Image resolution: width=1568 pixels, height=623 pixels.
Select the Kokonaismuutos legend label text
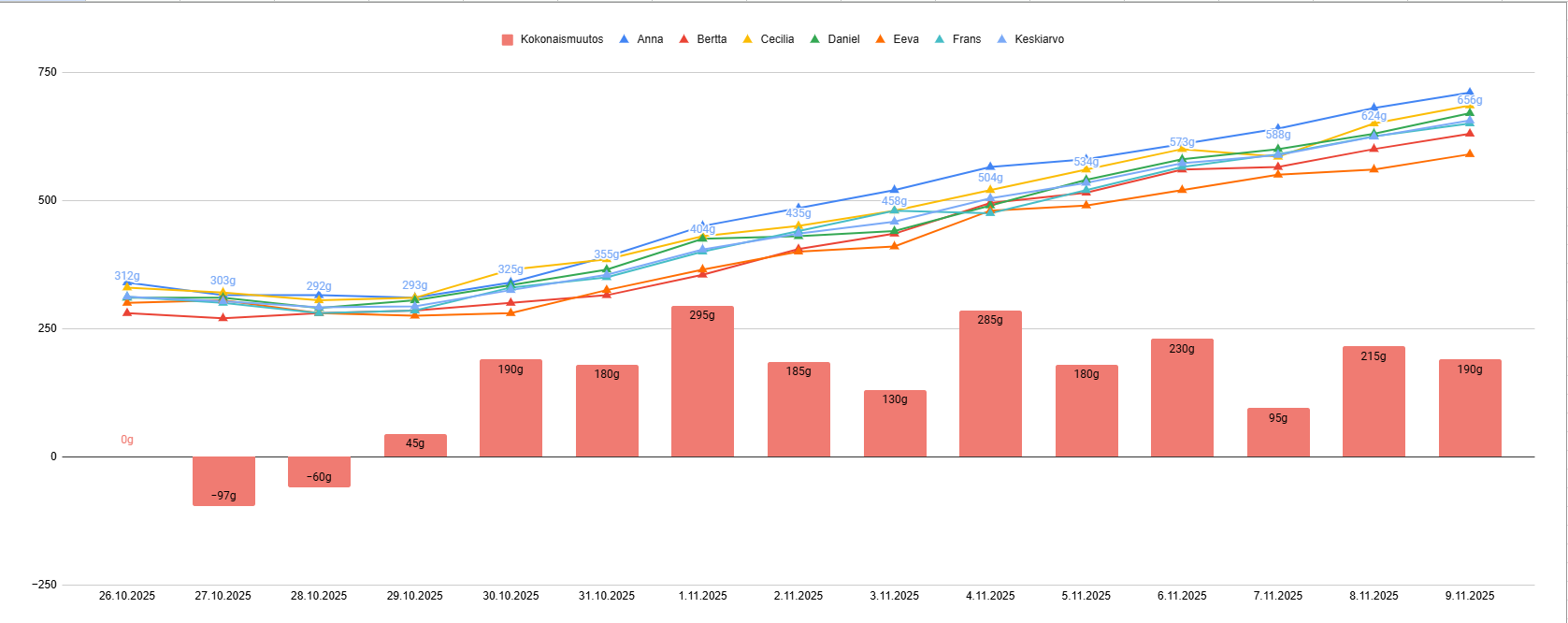click(x=561, y=39)
